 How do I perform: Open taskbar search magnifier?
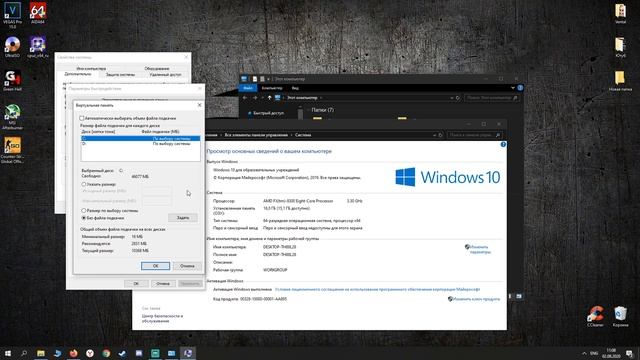(x=24, y=353)
